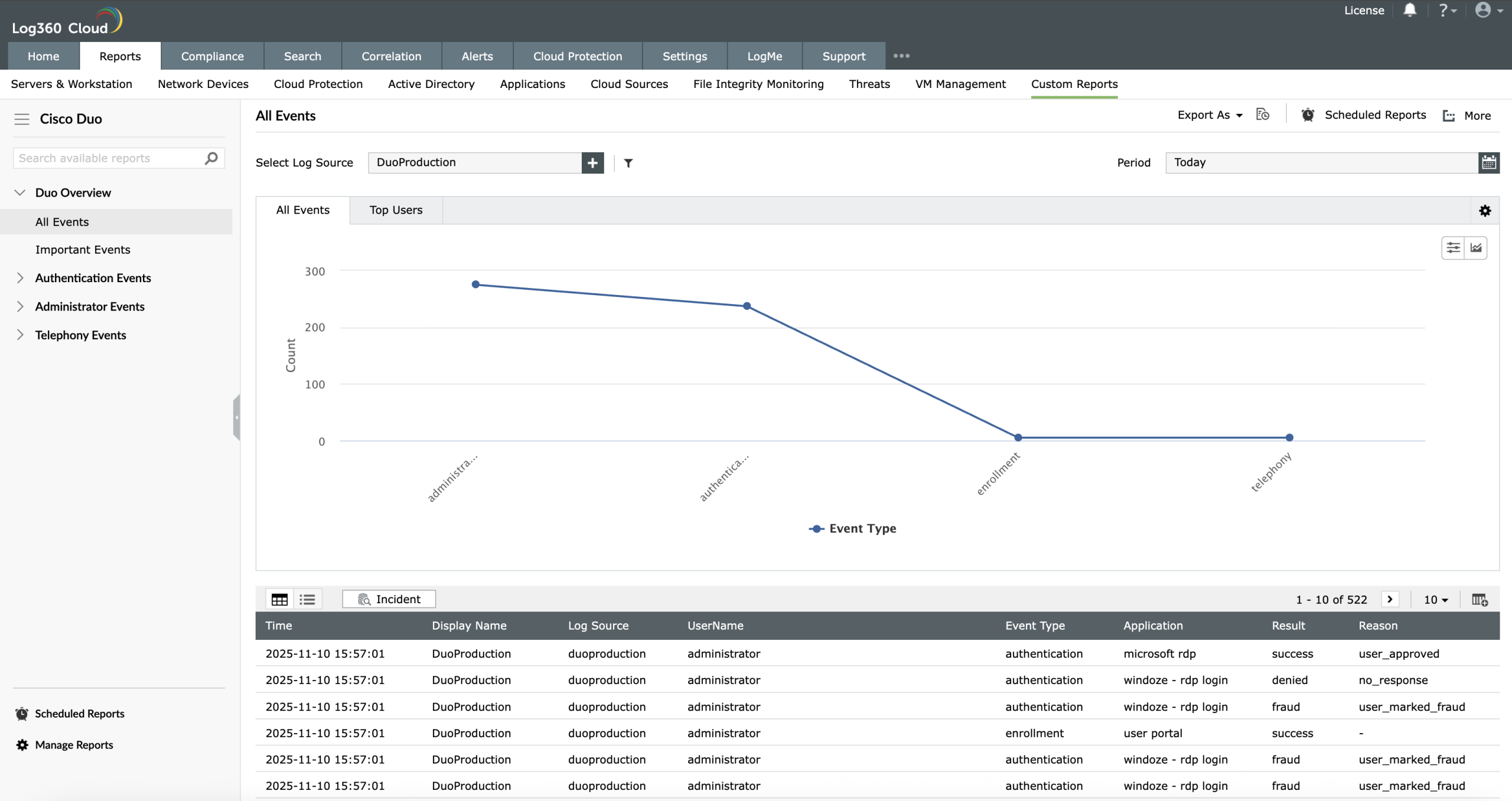The image size is (1512, 801).
Task: Click the add log source plus button
Action: click(x=592, y=163)
